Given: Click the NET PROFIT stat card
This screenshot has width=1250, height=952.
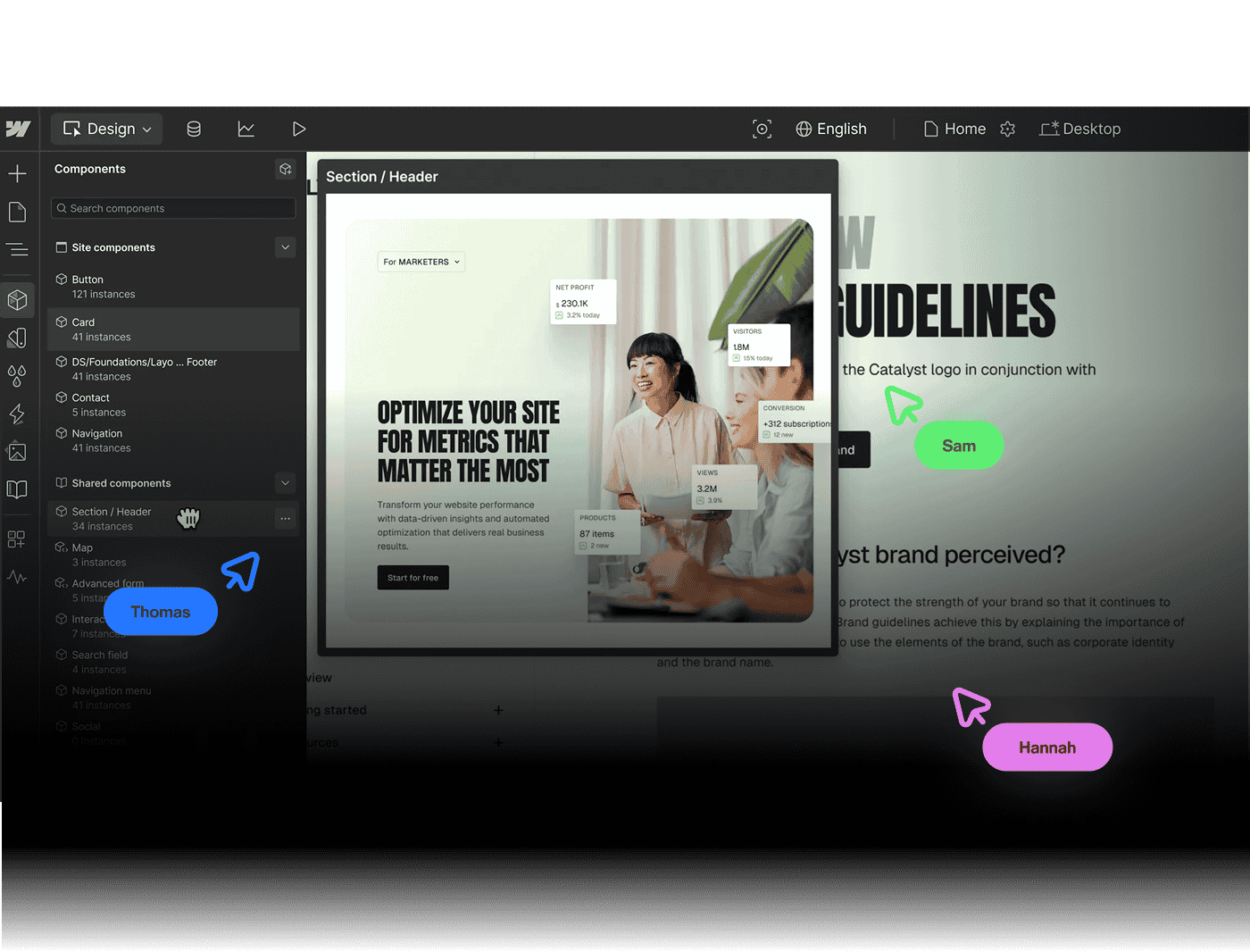Looking at the screenshot, I should click(583, 302).
